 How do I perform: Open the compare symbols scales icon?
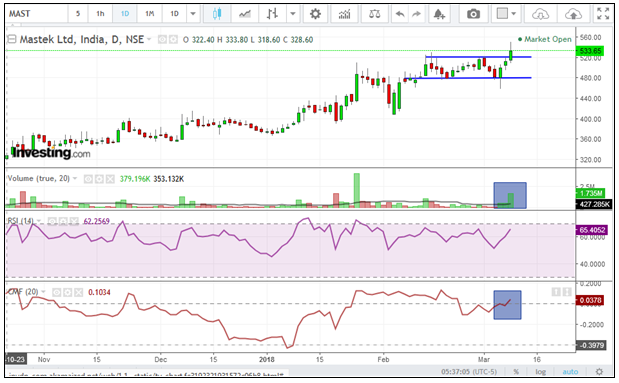(375, 14)
